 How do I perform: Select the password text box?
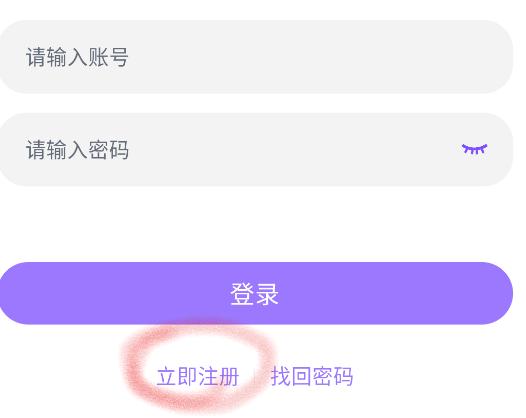(256, 150)
